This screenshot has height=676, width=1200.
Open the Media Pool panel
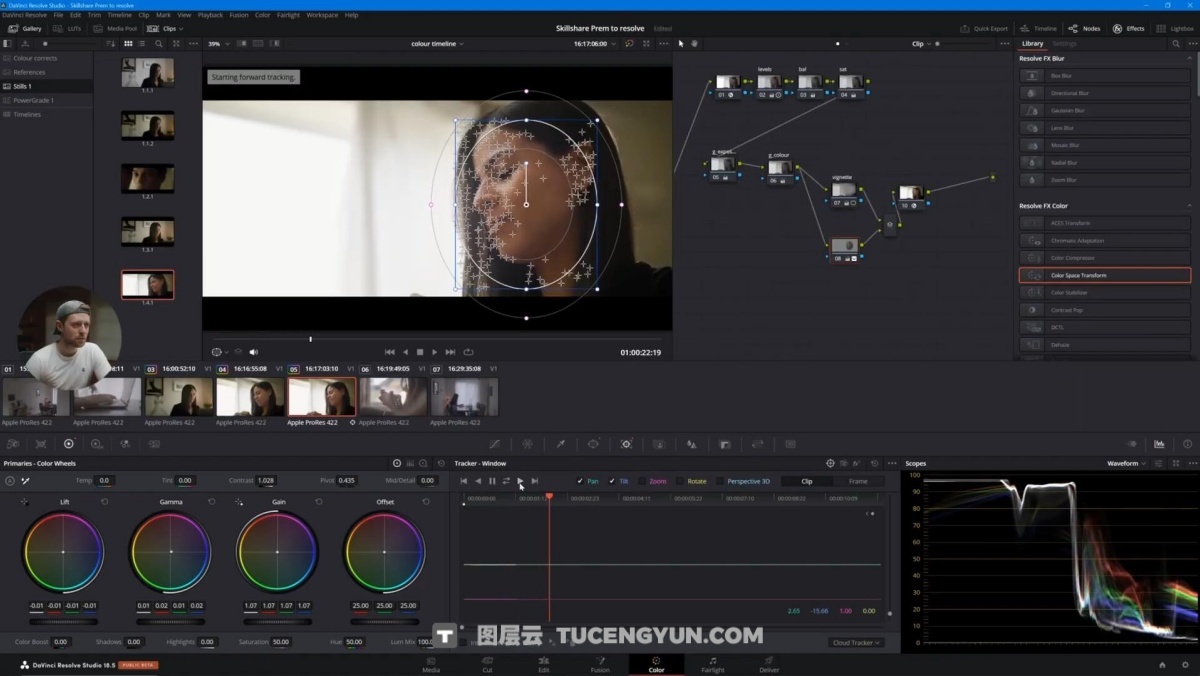pyautogui.click(x=116, y=28)
